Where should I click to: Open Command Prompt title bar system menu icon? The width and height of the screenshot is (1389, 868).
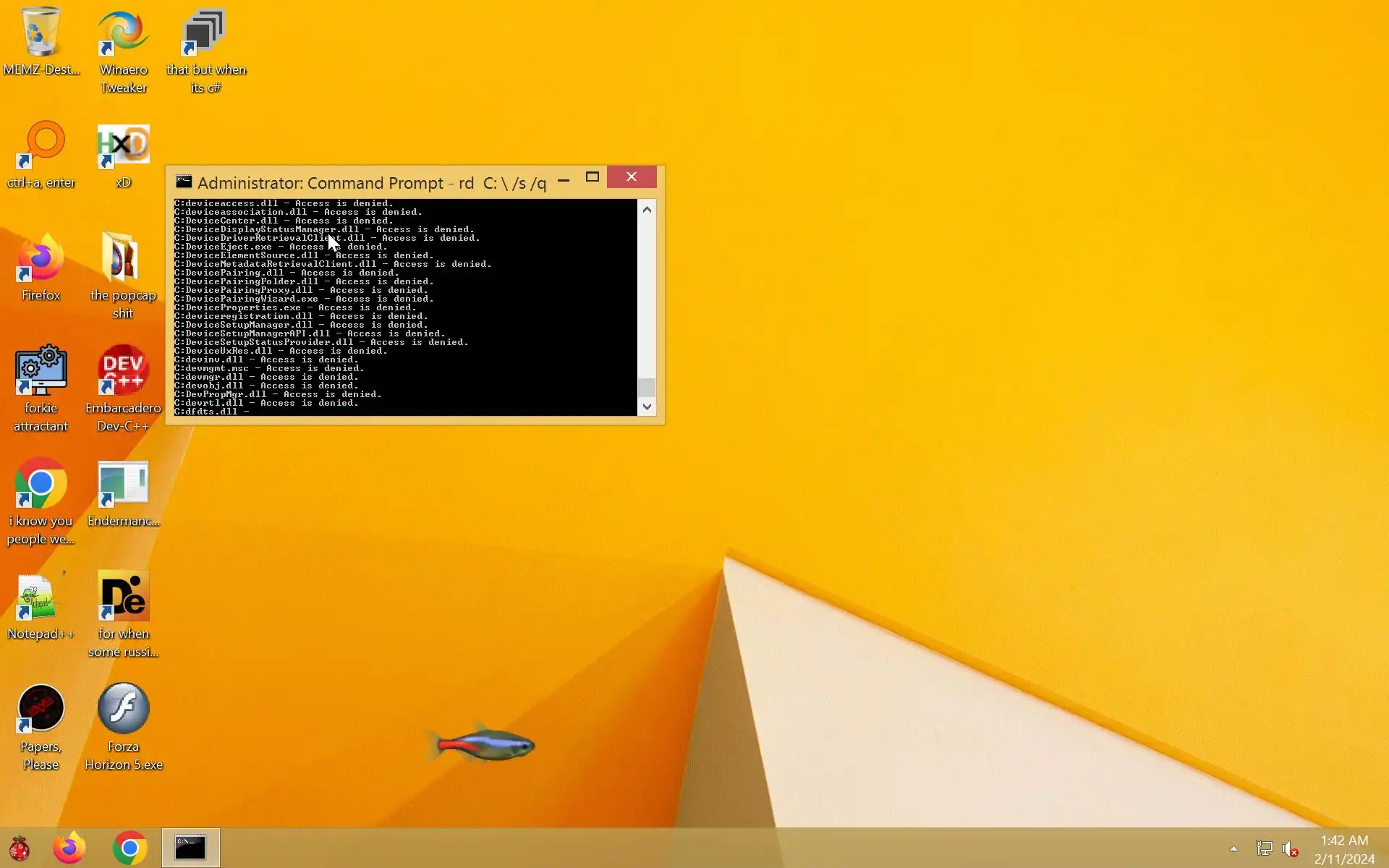pos(184,182)
